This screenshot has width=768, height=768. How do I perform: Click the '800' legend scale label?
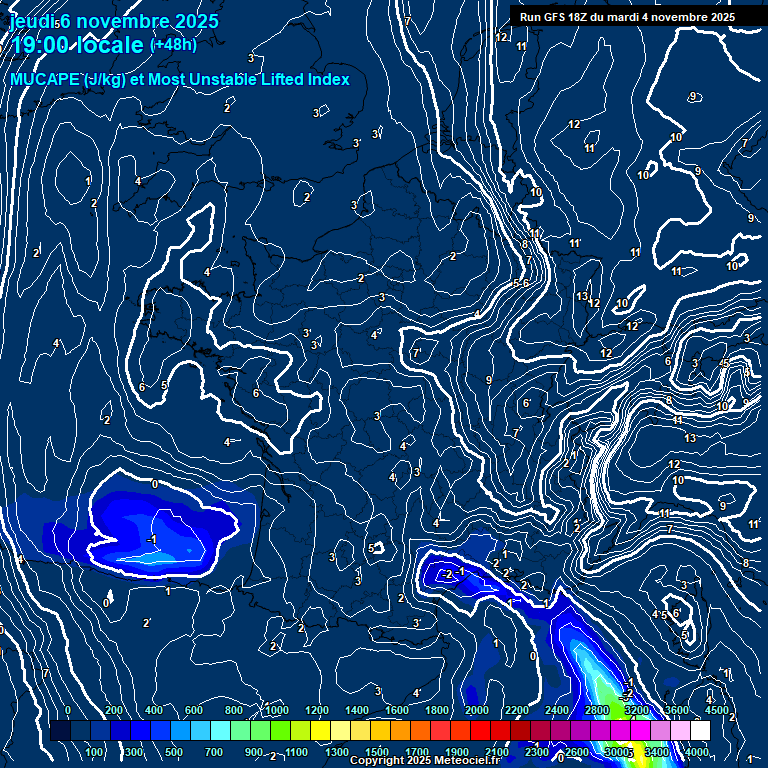coord(234,710)
